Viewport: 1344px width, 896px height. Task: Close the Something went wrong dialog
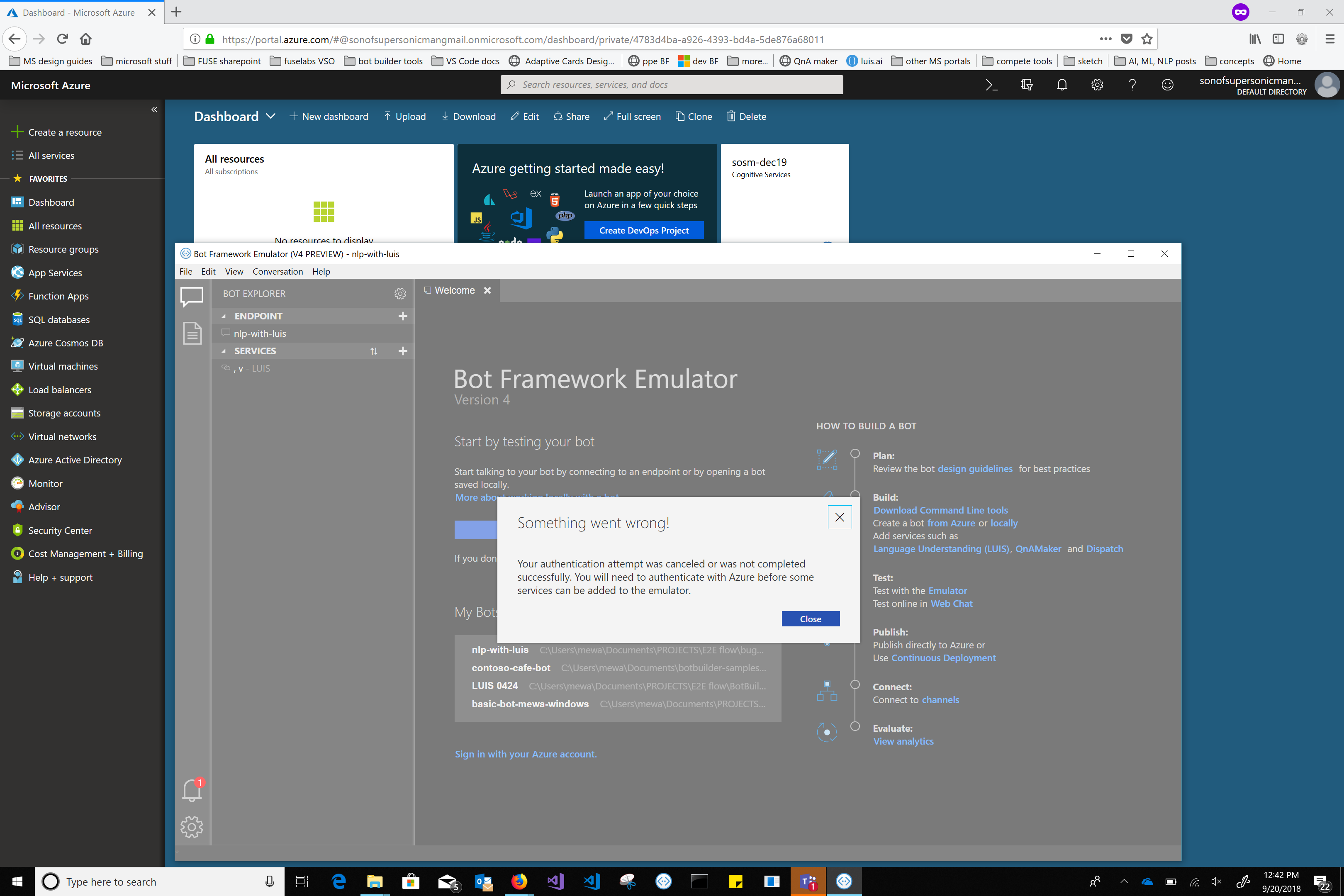pyautogui.click(x=840, y=517)
